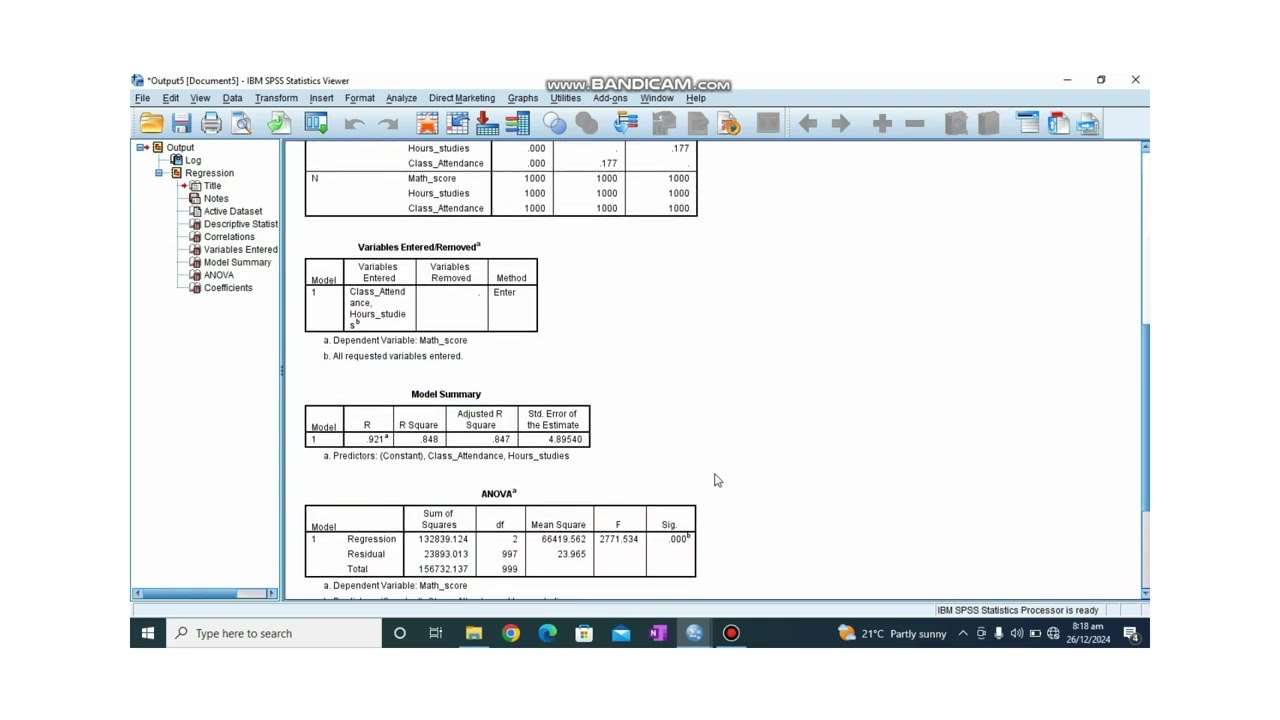Open the Direct Marketing menu
This screenshot has width=1280, height=720.
462,98
